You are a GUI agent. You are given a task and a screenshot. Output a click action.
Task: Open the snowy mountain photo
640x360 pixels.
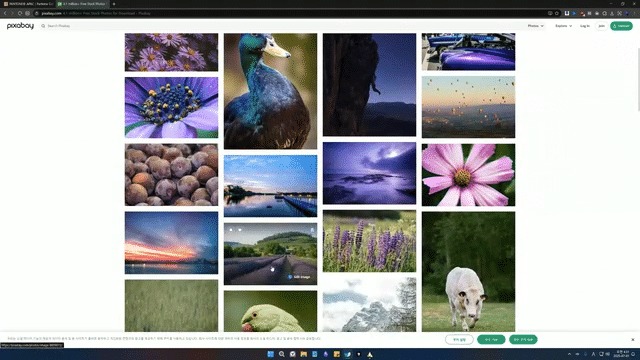coord(369,304)
